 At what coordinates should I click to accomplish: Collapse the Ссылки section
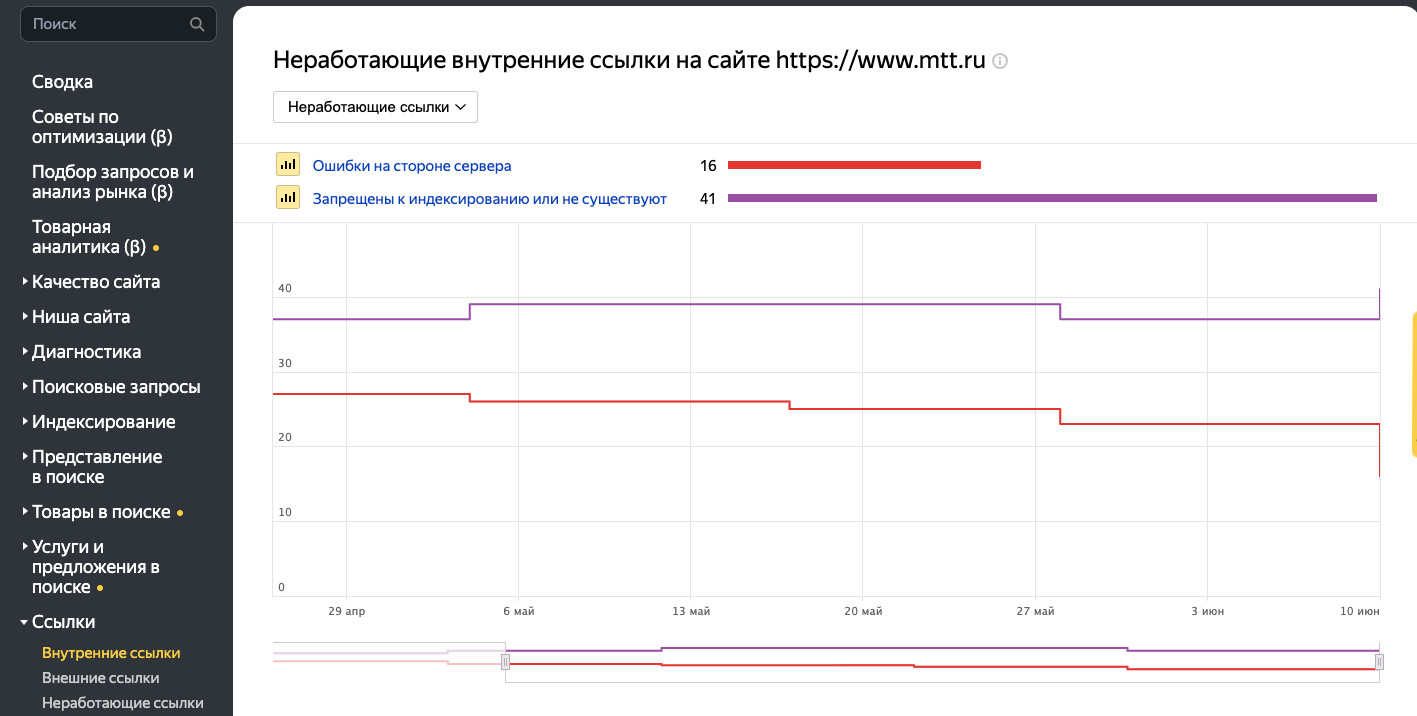click(x=63, y=622)
